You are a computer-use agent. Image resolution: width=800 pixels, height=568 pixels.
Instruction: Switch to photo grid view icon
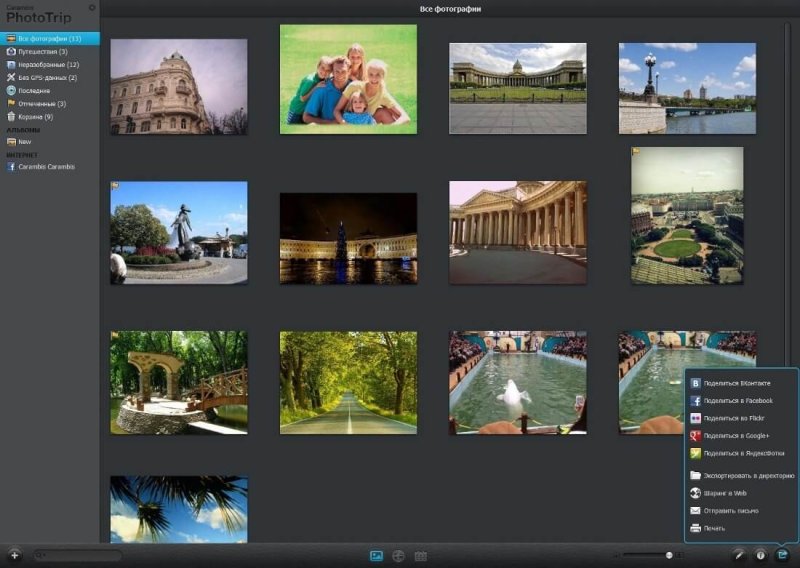click(376, 556)
